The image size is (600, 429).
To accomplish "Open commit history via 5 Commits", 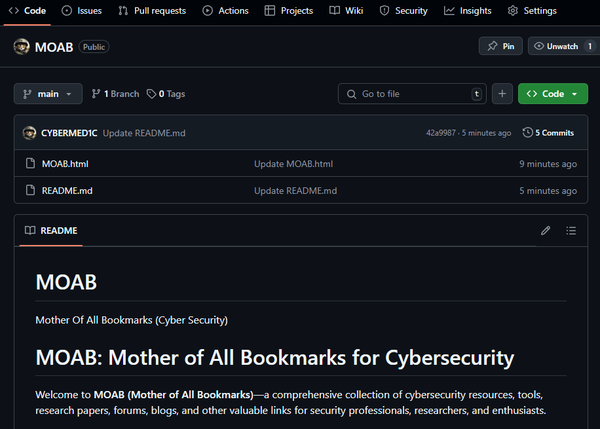I will point(548,133).
